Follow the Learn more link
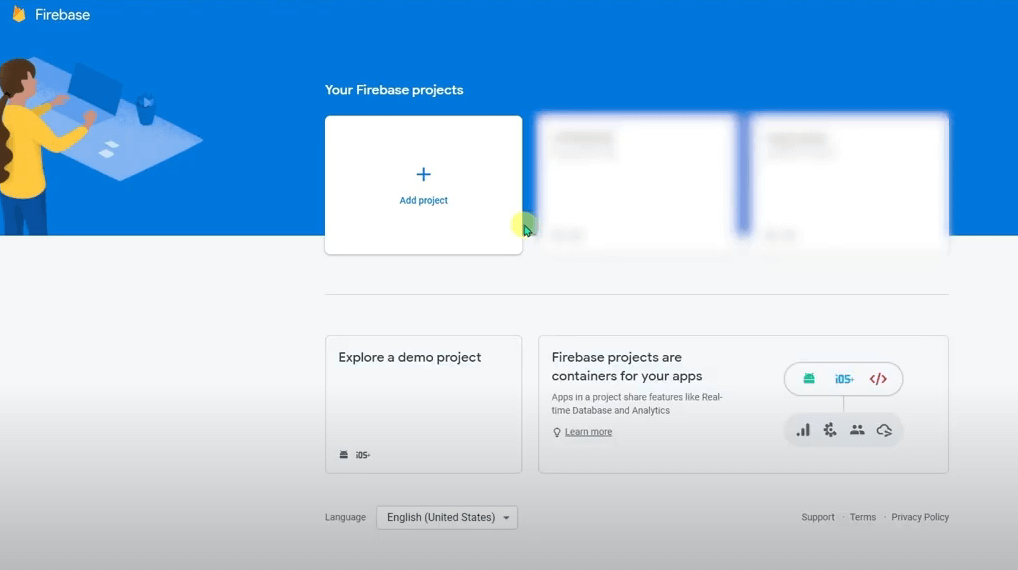Image resolution: width=1018 pixels, height=570 pixels. pyautogui.click(x=588, y=432)
